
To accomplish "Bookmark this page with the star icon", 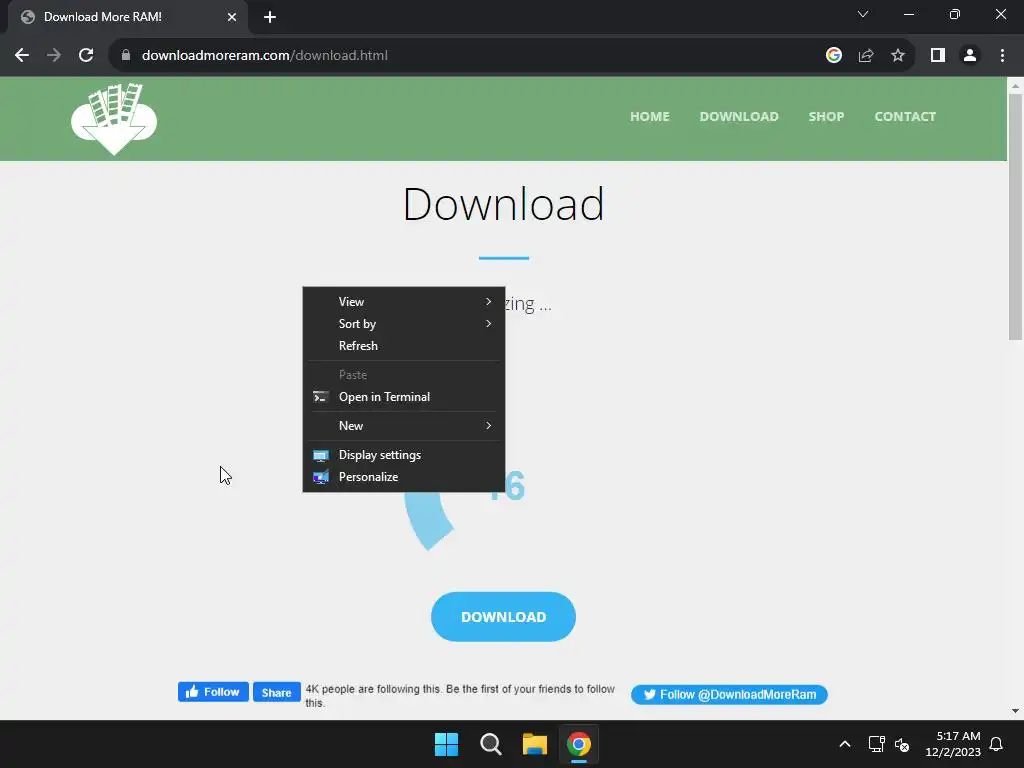I will coord(898,56).
